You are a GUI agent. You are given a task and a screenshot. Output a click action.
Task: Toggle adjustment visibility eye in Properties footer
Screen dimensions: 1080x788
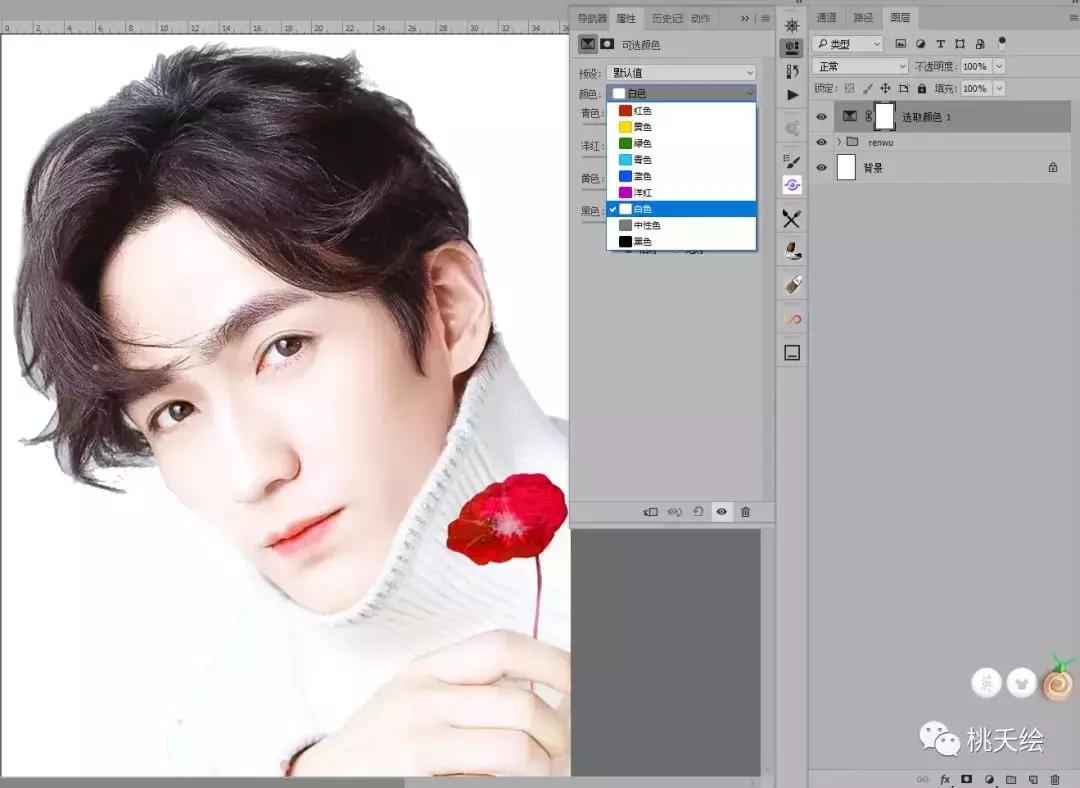721,512
